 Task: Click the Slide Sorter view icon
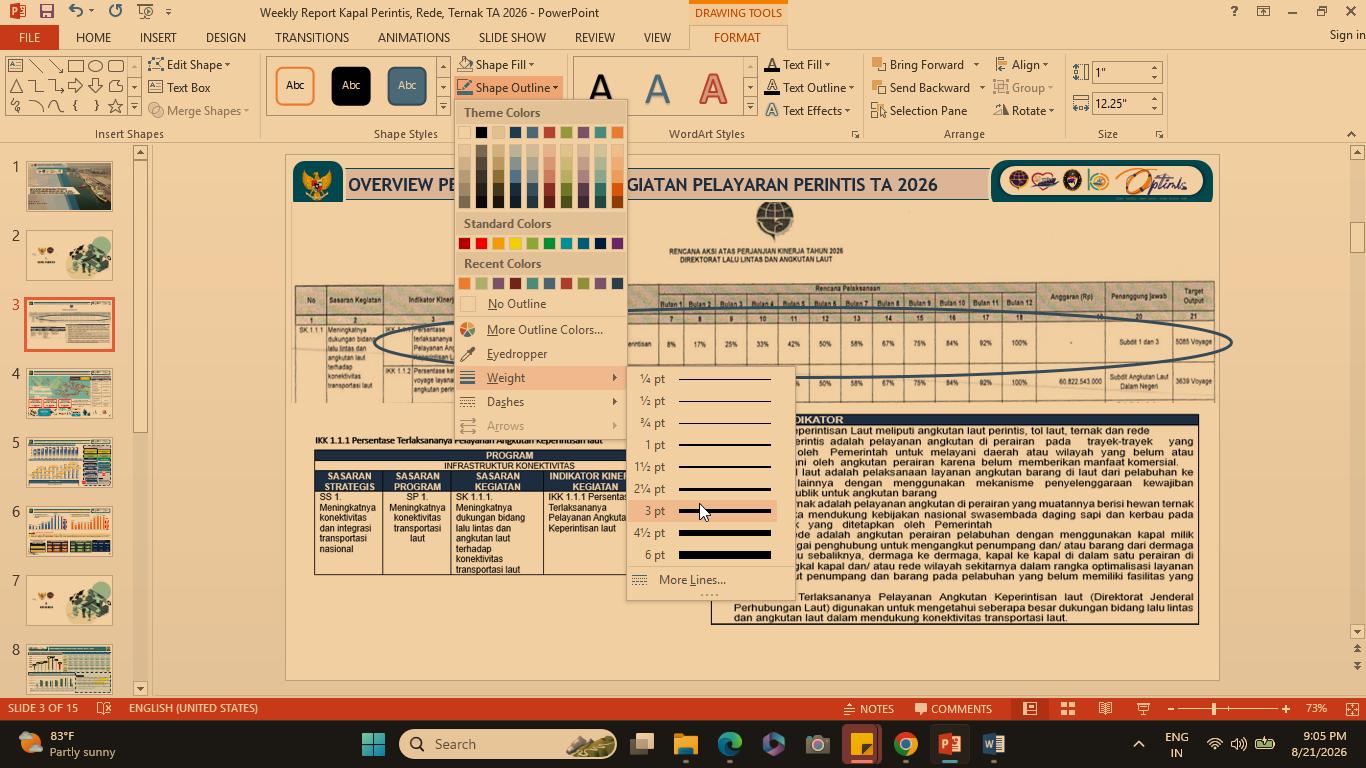click(x=1067, y=709)
